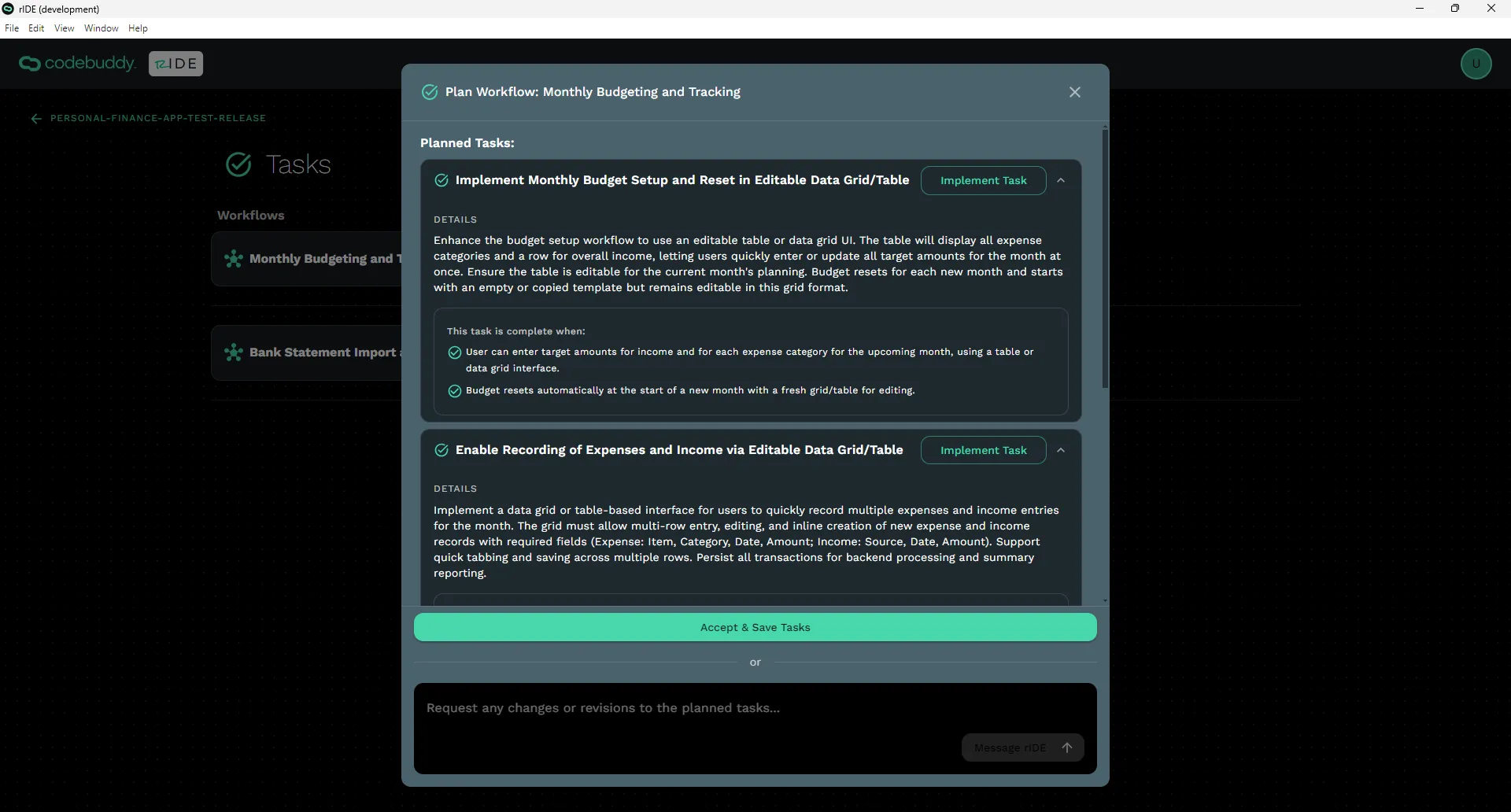The width and height of the screenshot is (1511, 812).
Task: Click check icon beside Implement Monthly Budget Setup
Action: (x=441, y=180)
